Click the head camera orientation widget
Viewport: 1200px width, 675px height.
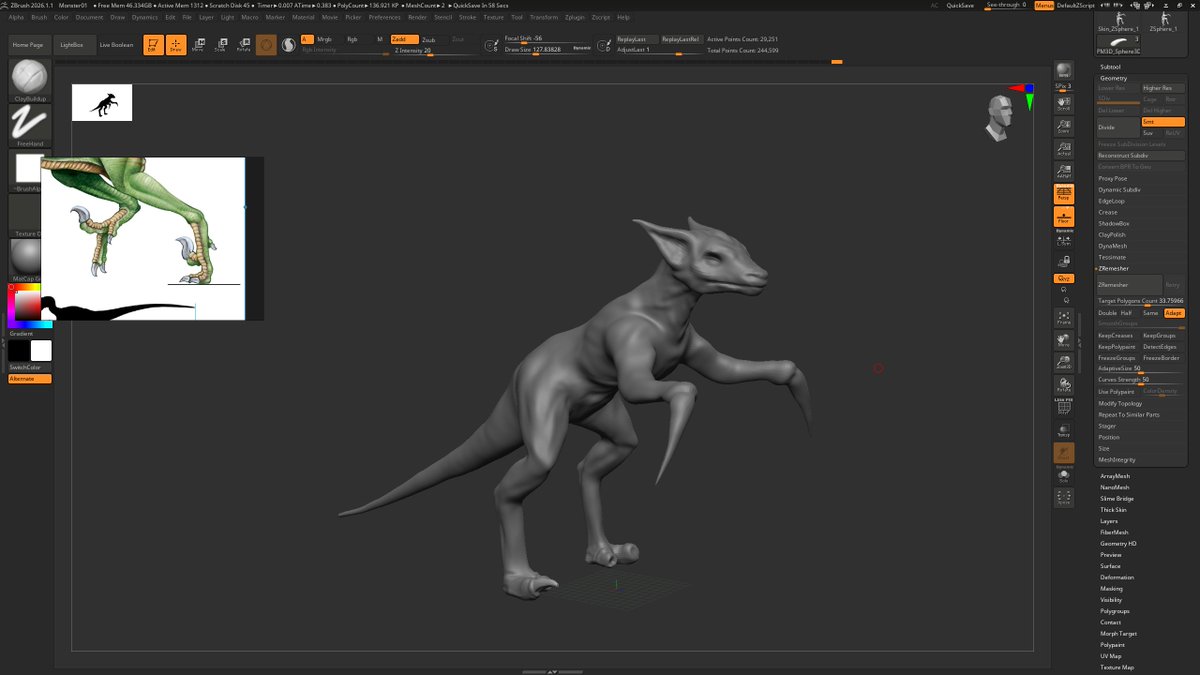pos(1001,117)
